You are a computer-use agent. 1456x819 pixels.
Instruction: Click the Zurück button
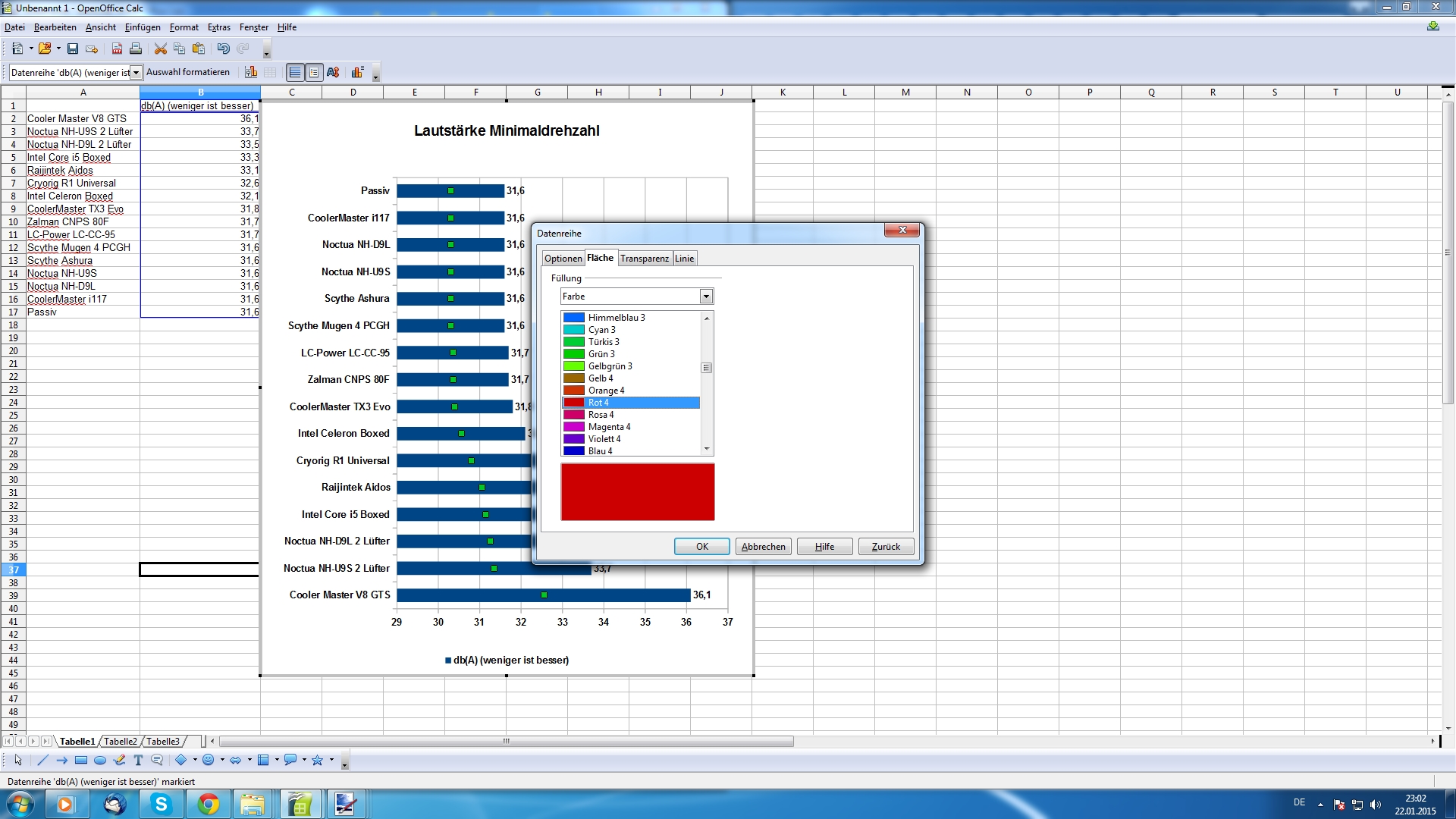click(x=886, y=547)
